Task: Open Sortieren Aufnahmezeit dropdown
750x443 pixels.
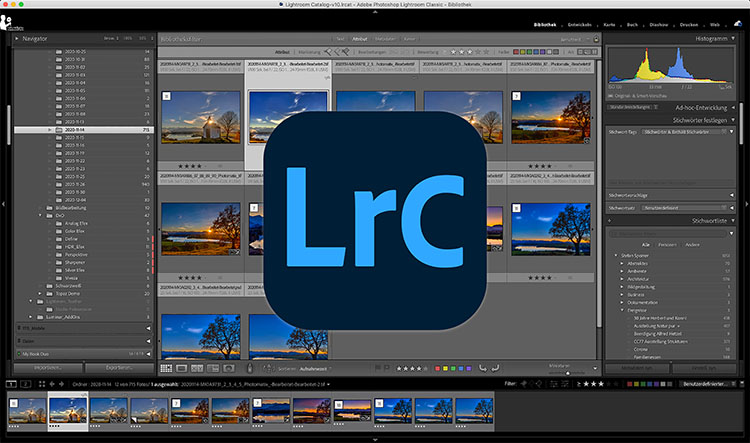Action: 315,369
